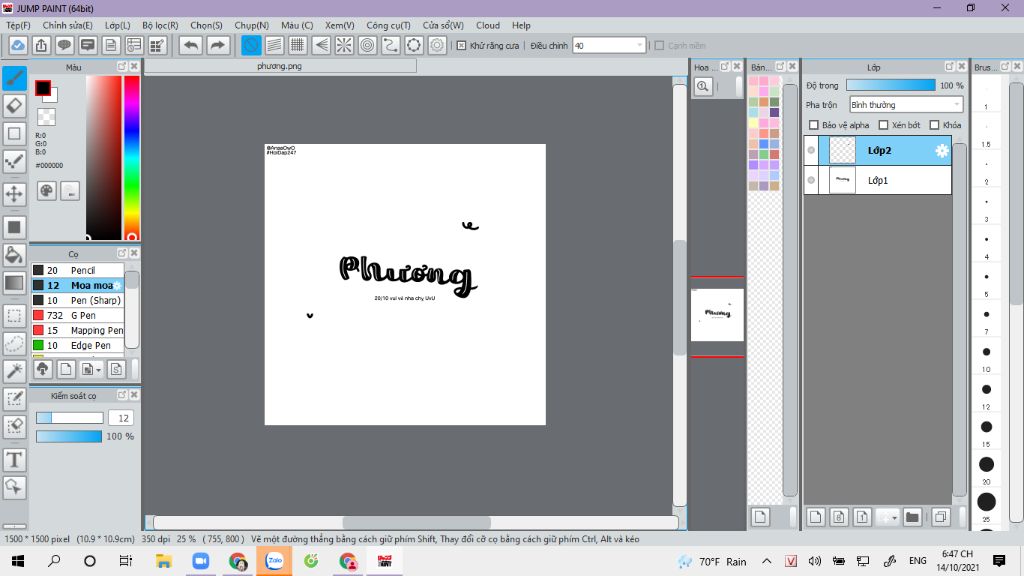The width and height of the screenshot is (1024, 576).
Task: Enable curve snap
Action: pyautogui.click(x=391, y=46)
